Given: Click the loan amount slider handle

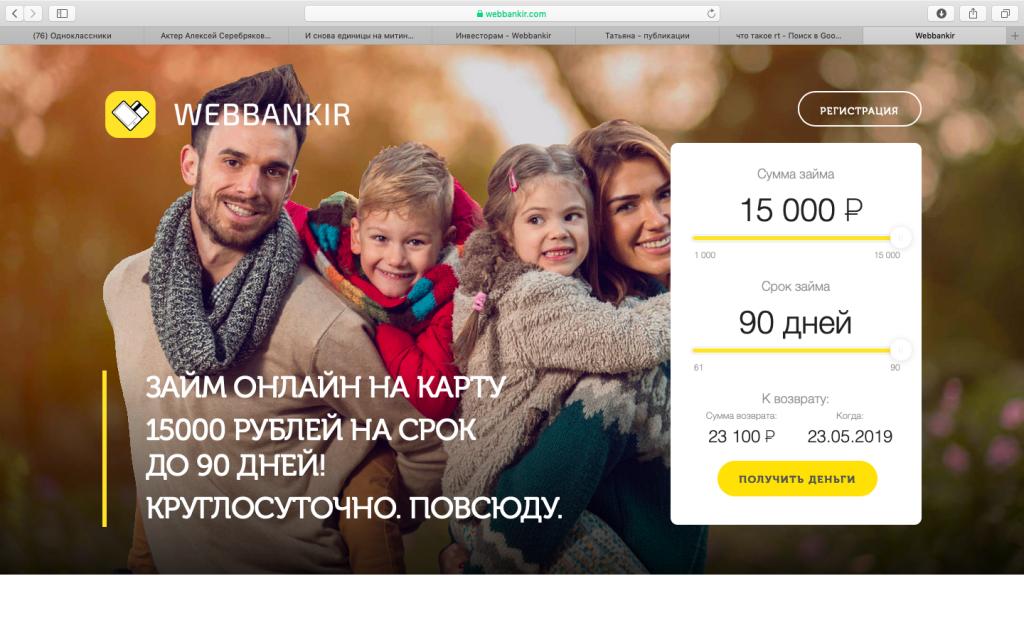Looking at the screenshot, I should (900, 238).
